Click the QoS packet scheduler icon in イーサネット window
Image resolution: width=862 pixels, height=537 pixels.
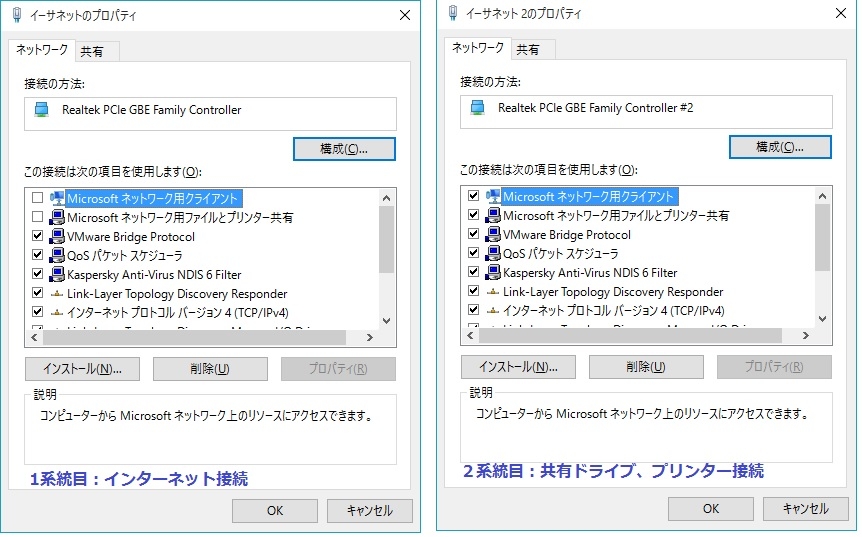(57, 256)
